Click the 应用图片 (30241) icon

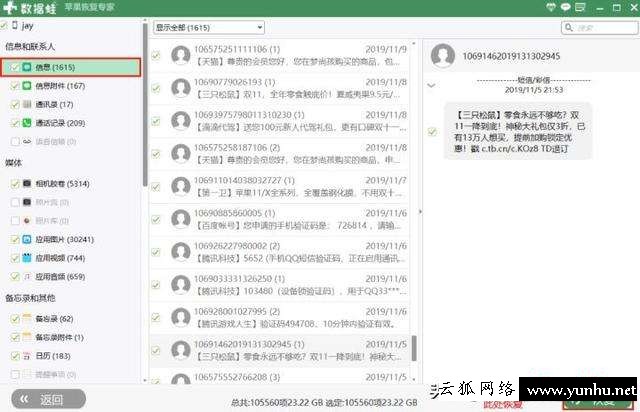[27, 239]
